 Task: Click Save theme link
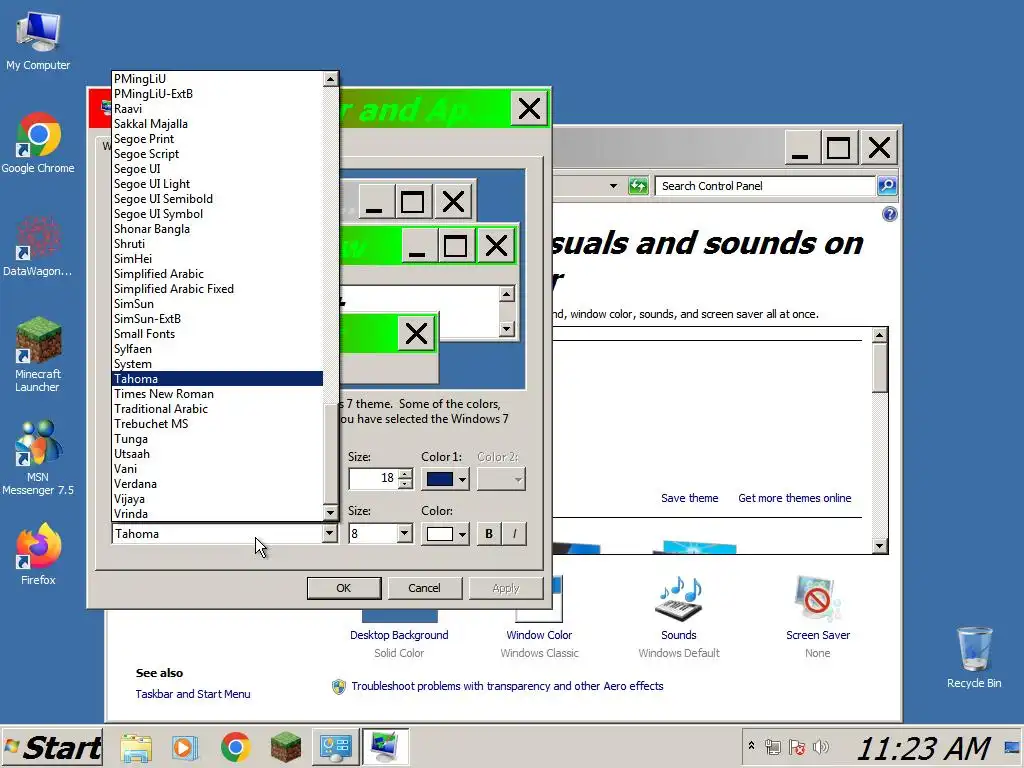[x=690, y=498]
